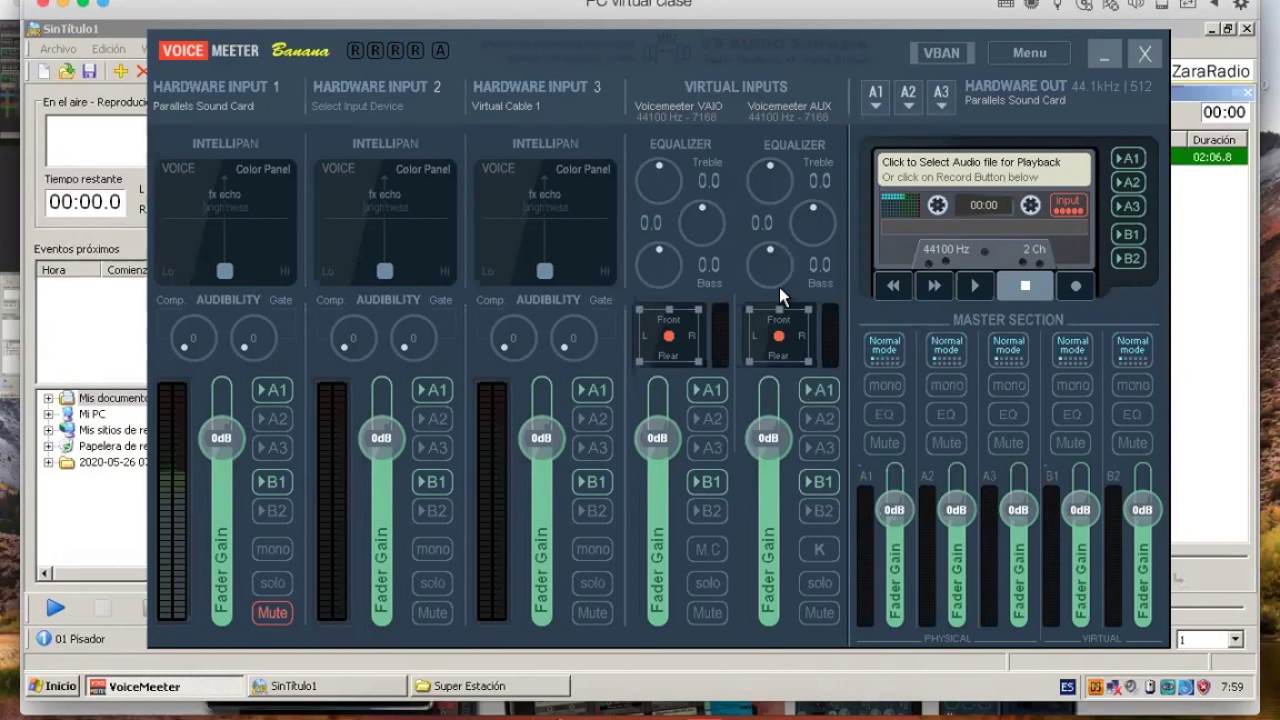Screen dimensions: 1280x720
Task: Switch to Super Estación taskbar item
Action: point(489,686)
